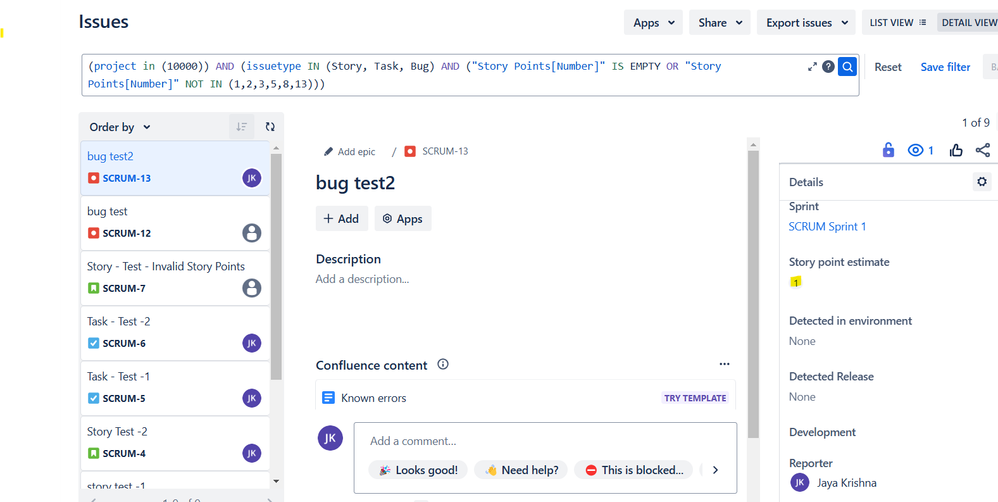Viewport: 998px width, 502px height.
Task: Open the Order by dropdown
Action: pyautogui.click(x=120, y=127)
